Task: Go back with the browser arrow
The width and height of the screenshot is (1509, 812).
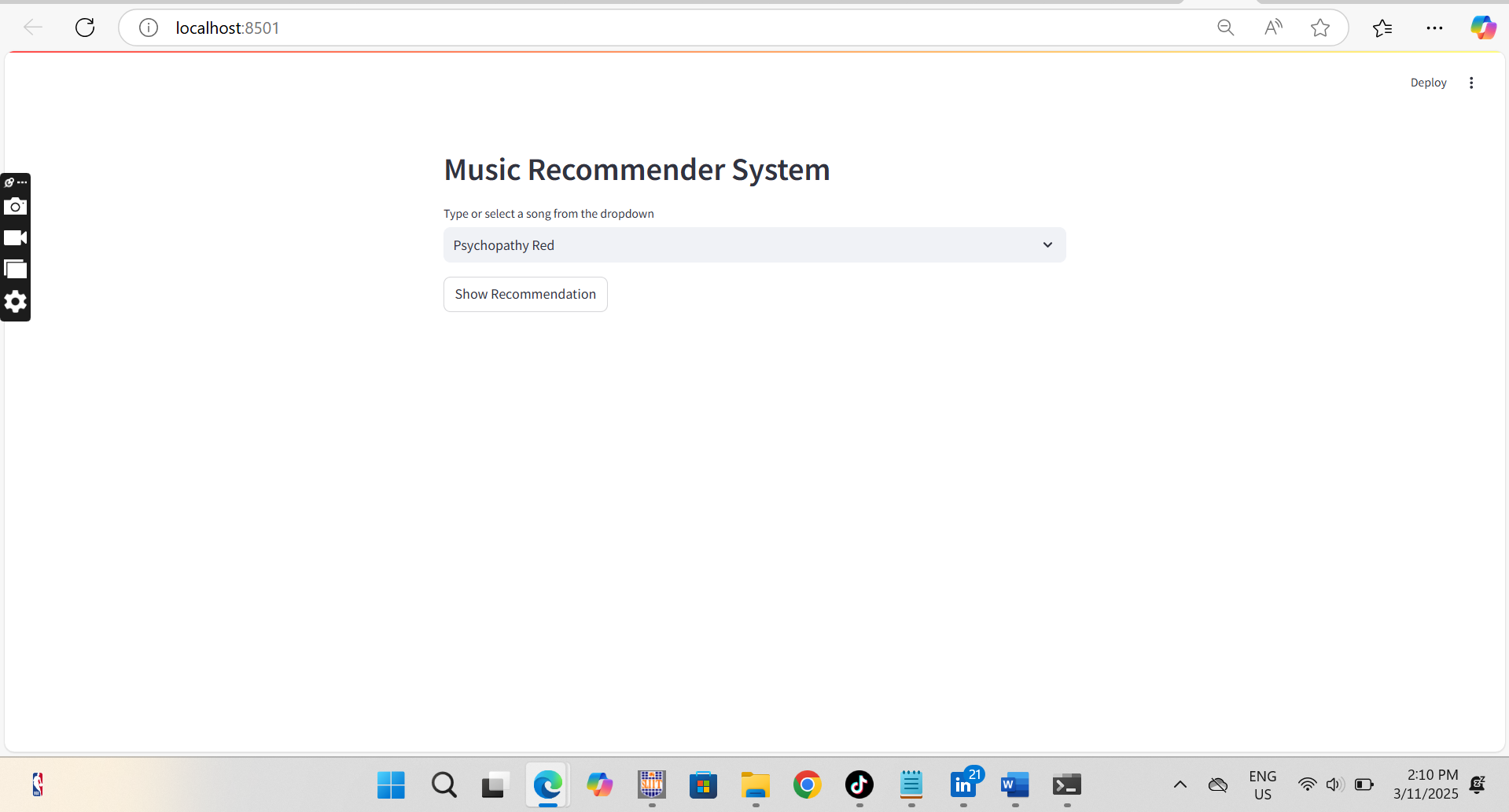Action: click(x=33, y=28)
